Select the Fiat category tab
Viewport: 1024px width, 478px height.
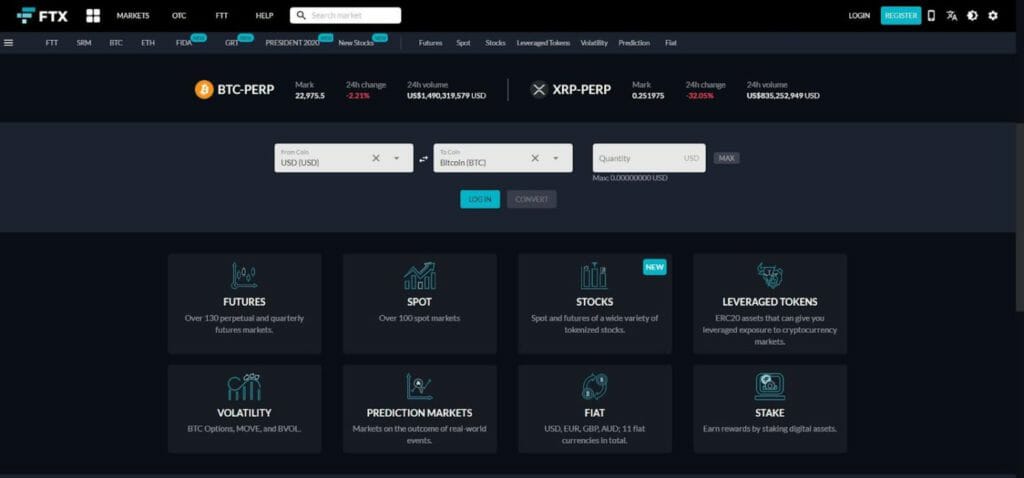point(671,42)
